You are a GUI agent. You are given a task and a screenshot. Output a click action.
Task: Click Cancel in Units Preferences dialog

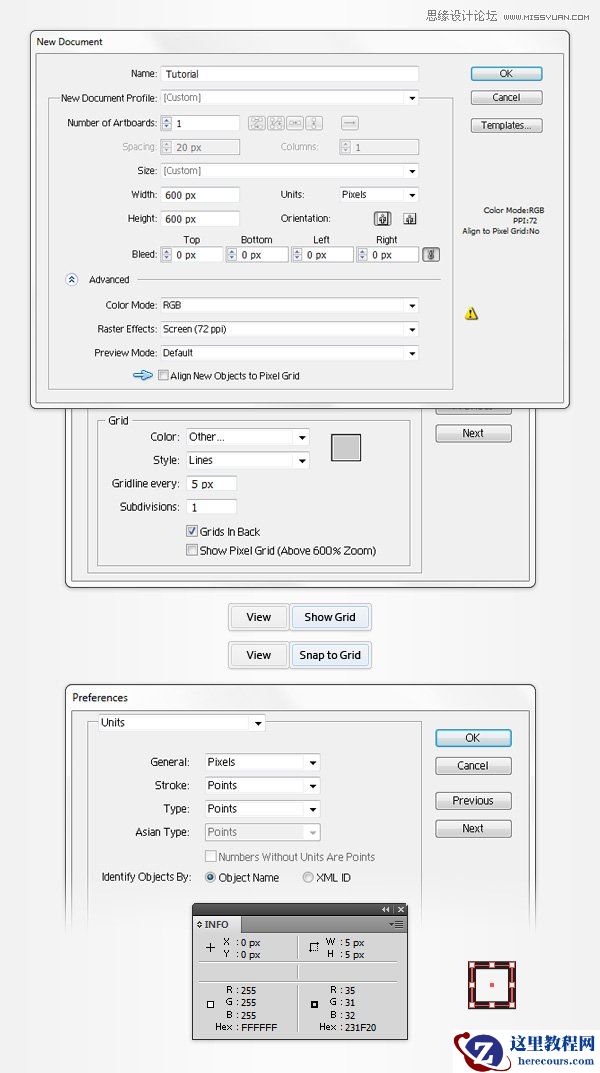pyautogui.click(x=473, y=766)
